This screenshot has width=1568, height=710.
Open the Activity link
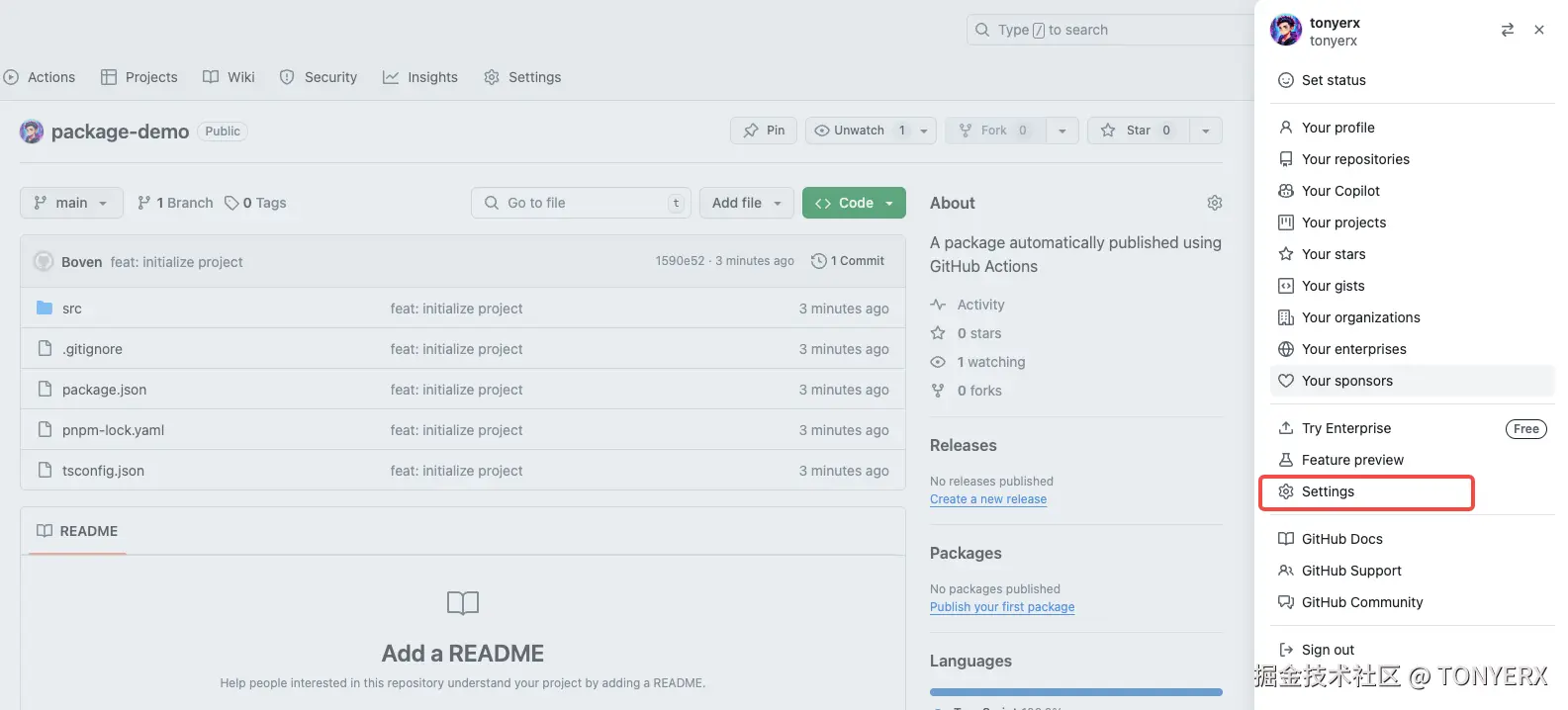point(968,305)
